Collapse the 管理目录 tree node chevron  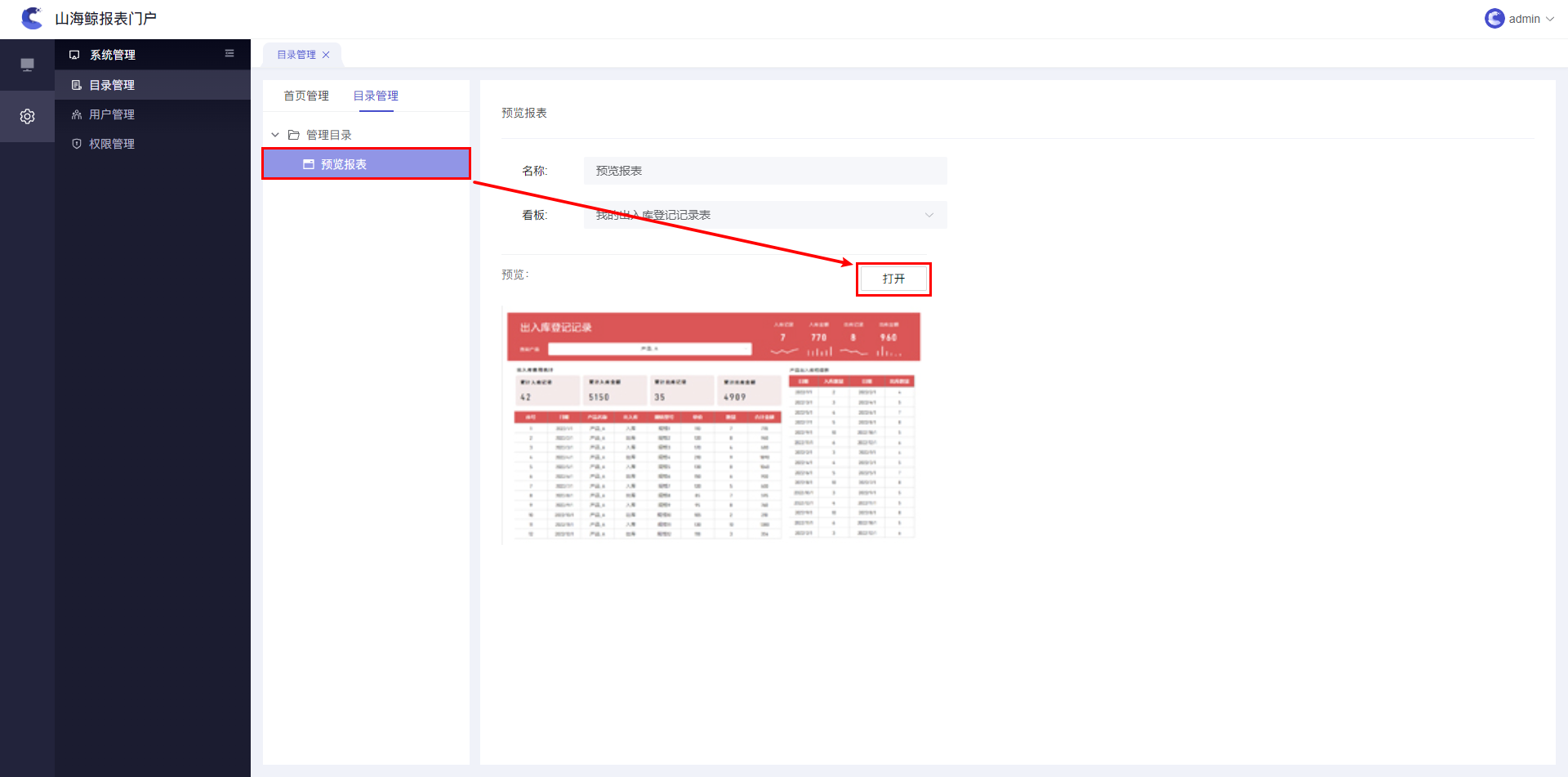(x=275, y=135)
